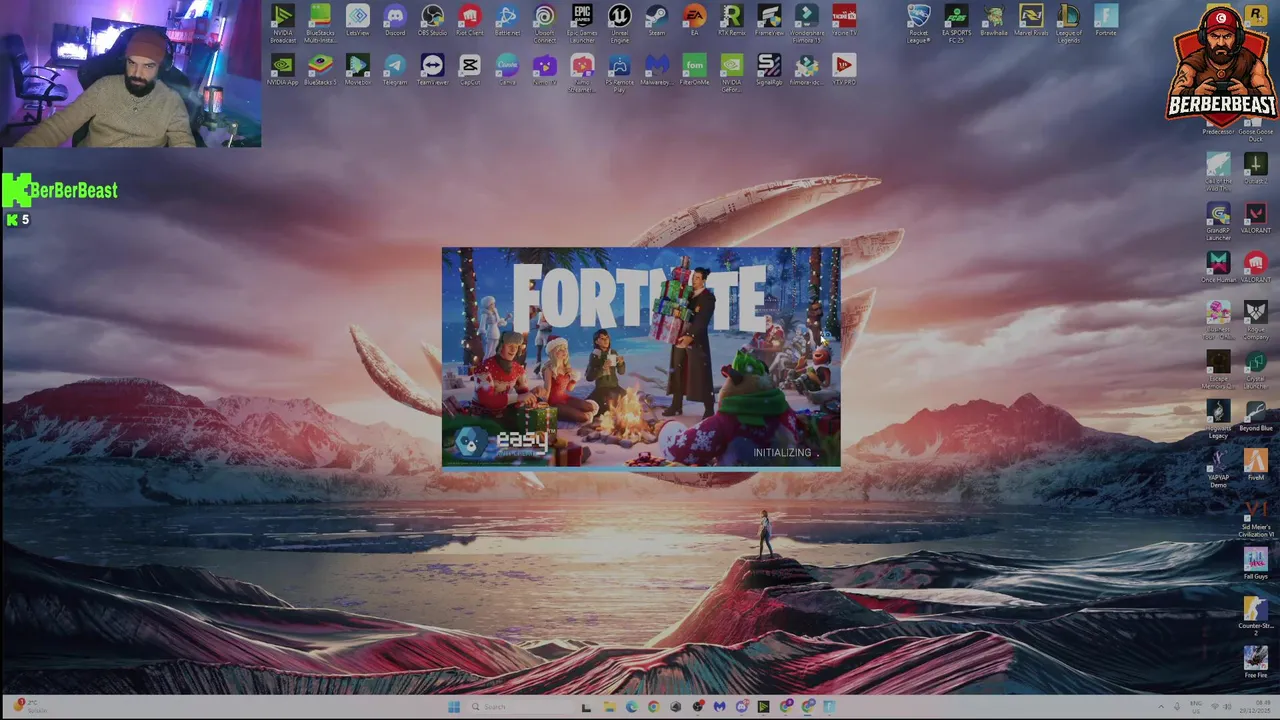Open Wondershare Filmora 15 shortcut
The width and height of the screenshot is (1280, 720).
[807, 24]
